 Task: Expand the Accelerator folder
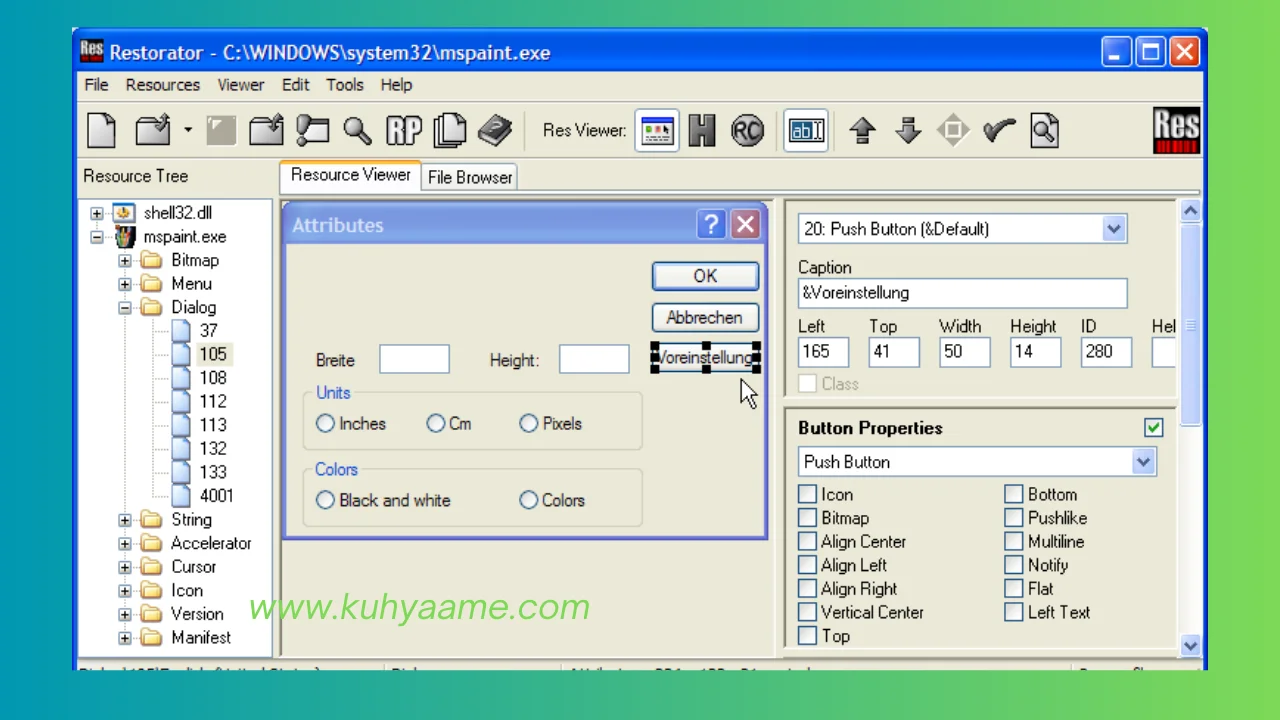click(x=125, y=544)
